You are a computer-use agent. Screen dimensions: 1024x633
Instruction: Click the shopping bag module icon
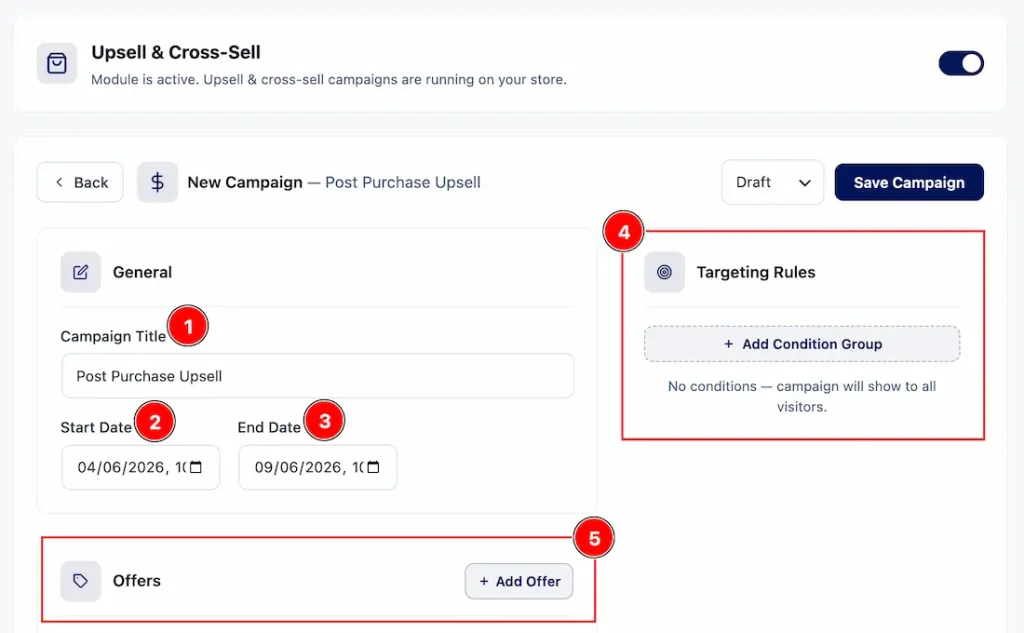coord(57,63)
